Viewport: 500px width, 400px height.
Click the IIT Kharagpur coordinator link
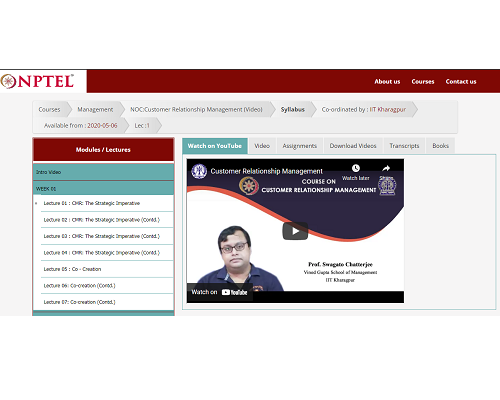pos(388,109)
